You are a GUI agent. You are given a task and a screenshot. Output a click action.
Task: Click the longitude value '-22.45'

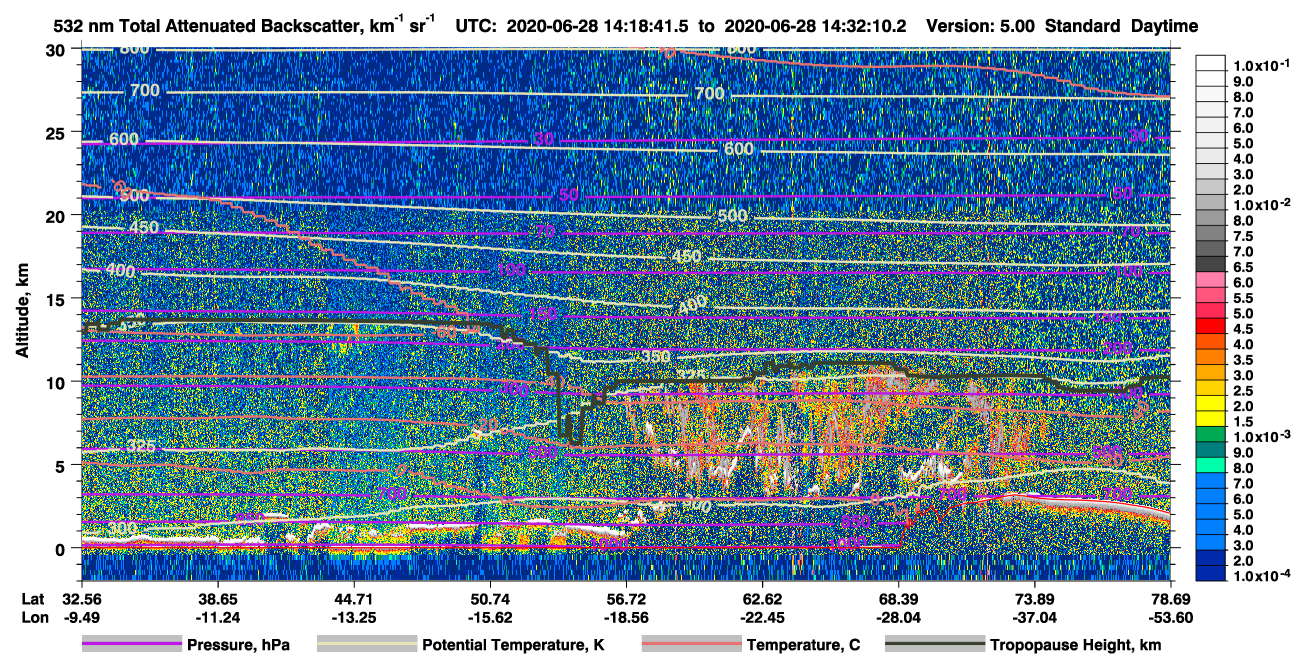click(x=762, y=618)
